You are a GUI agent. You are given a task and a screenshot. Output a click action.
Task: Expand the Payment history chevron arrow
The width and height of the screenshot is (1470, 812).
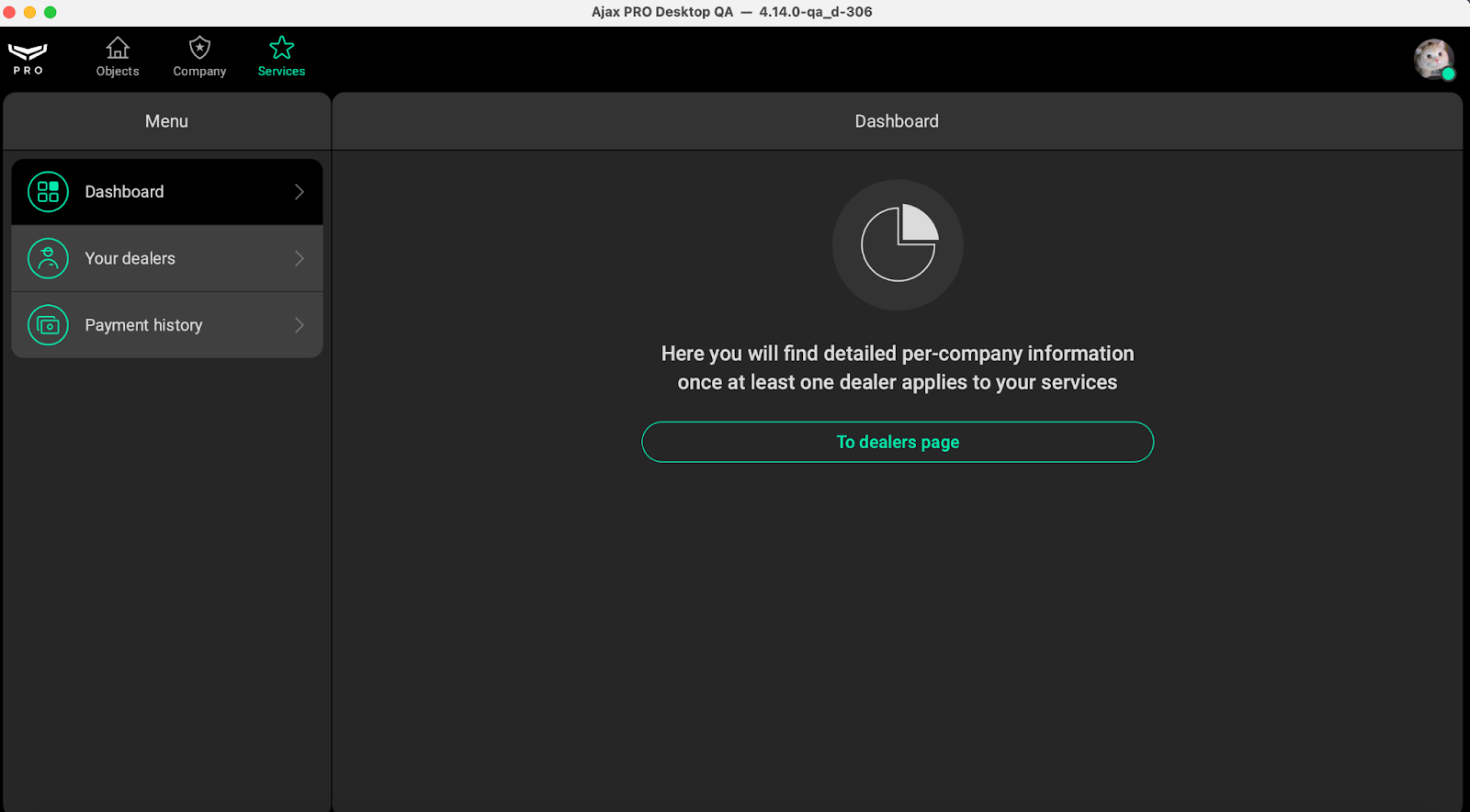[x=299, y=325]
